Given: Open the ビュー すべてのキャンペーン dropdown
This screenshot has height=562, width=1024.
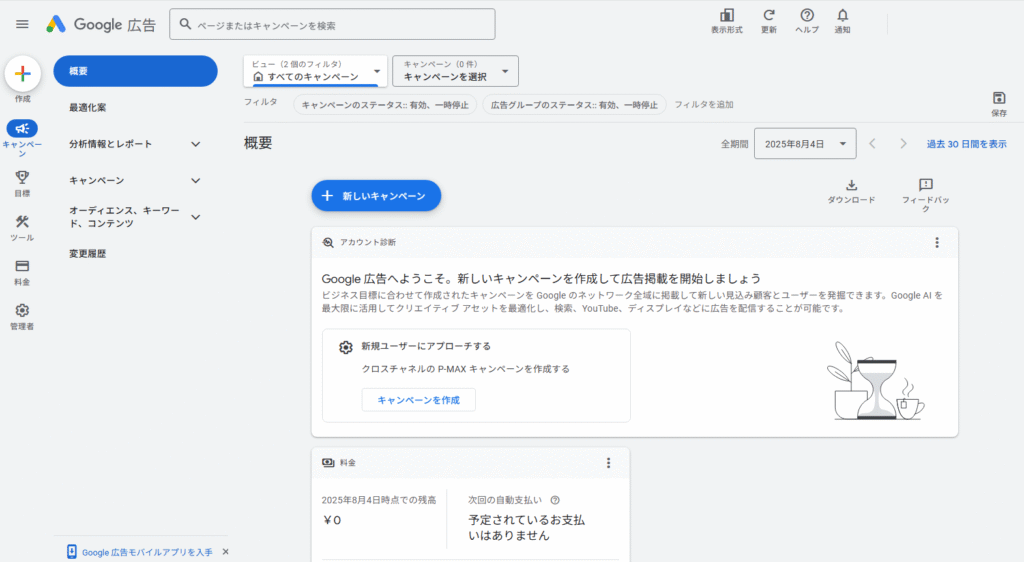Looking at the screenshot, I should [x=315, y=71].
